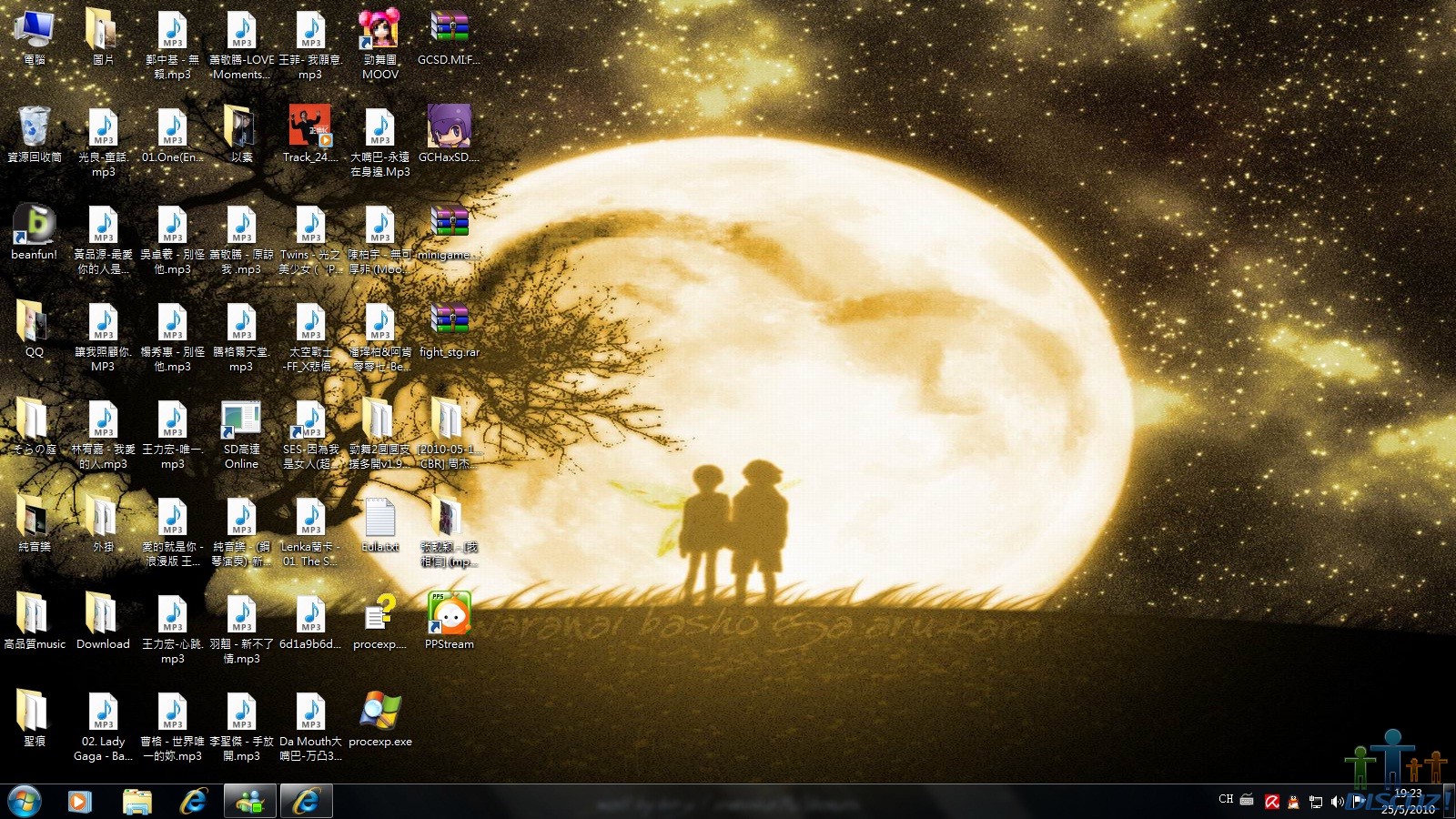The width and height of the screenshot is (1456, 819).
Task: Select the 黎靚穎 [我相信] folder icon
Action: (x=450, y=532)
